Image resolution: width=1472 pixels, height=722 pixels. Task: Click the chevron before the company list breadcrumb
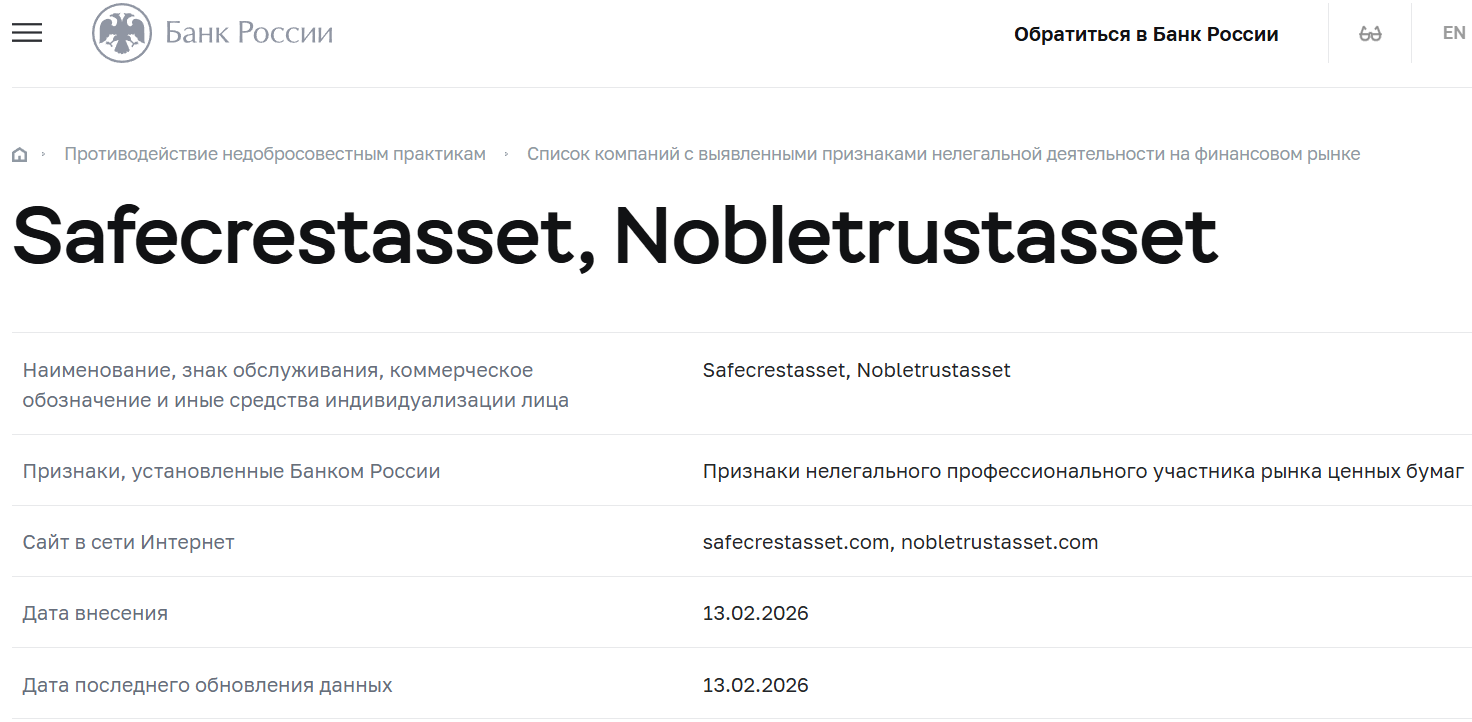(x=508, y=154)
